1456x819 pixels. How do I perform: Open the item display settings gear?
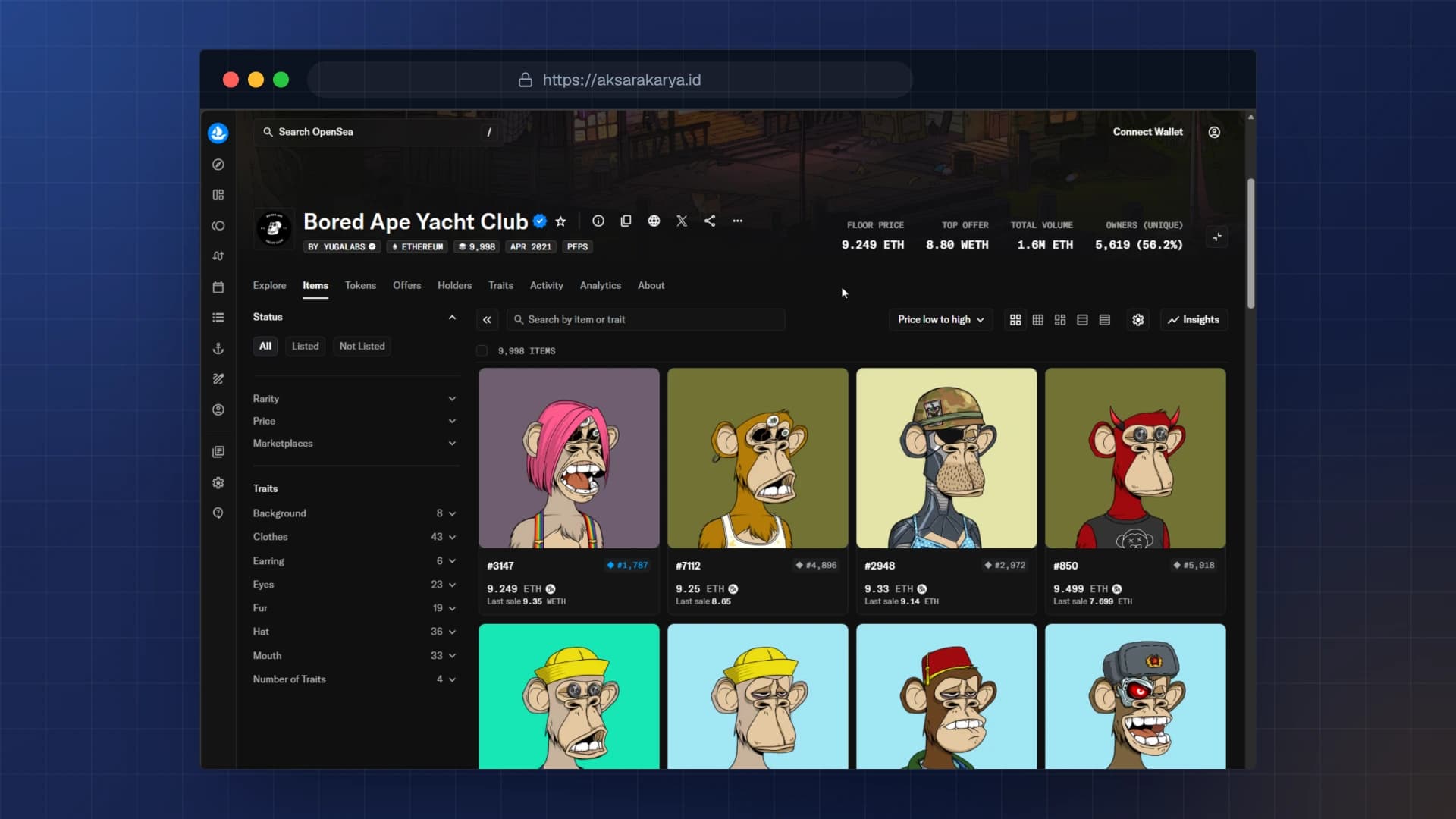pos(1138,320)
